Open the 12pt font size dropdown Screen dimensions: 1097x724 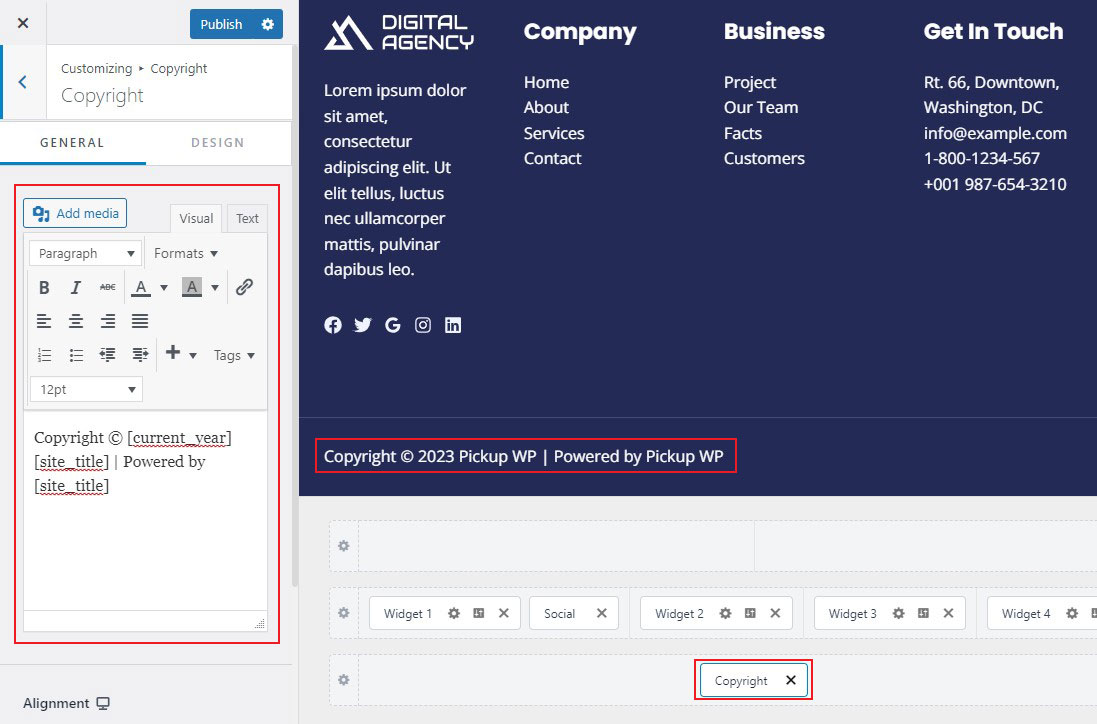(86, 390)
